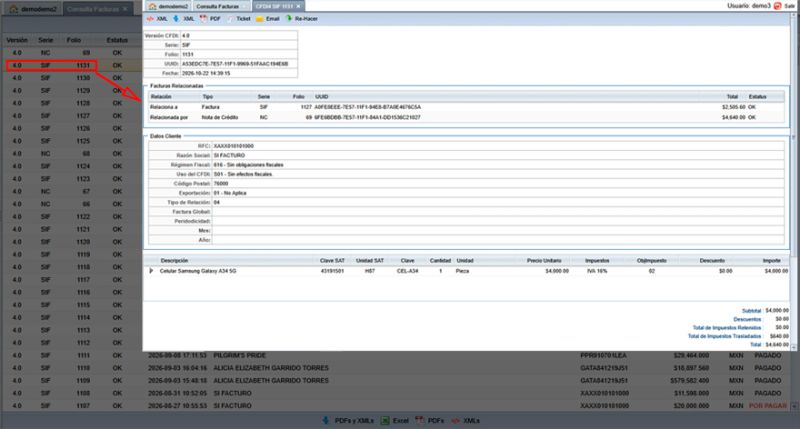Click the Código Postal value 76000
Viewport: 800px width, 429px height.
pyautogui.click(x=221, y=184)
